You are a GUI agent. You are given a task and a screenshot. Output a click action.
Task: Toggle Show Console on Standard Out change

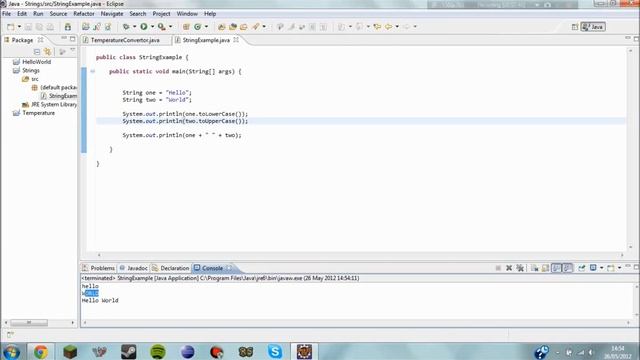point(556,268)
